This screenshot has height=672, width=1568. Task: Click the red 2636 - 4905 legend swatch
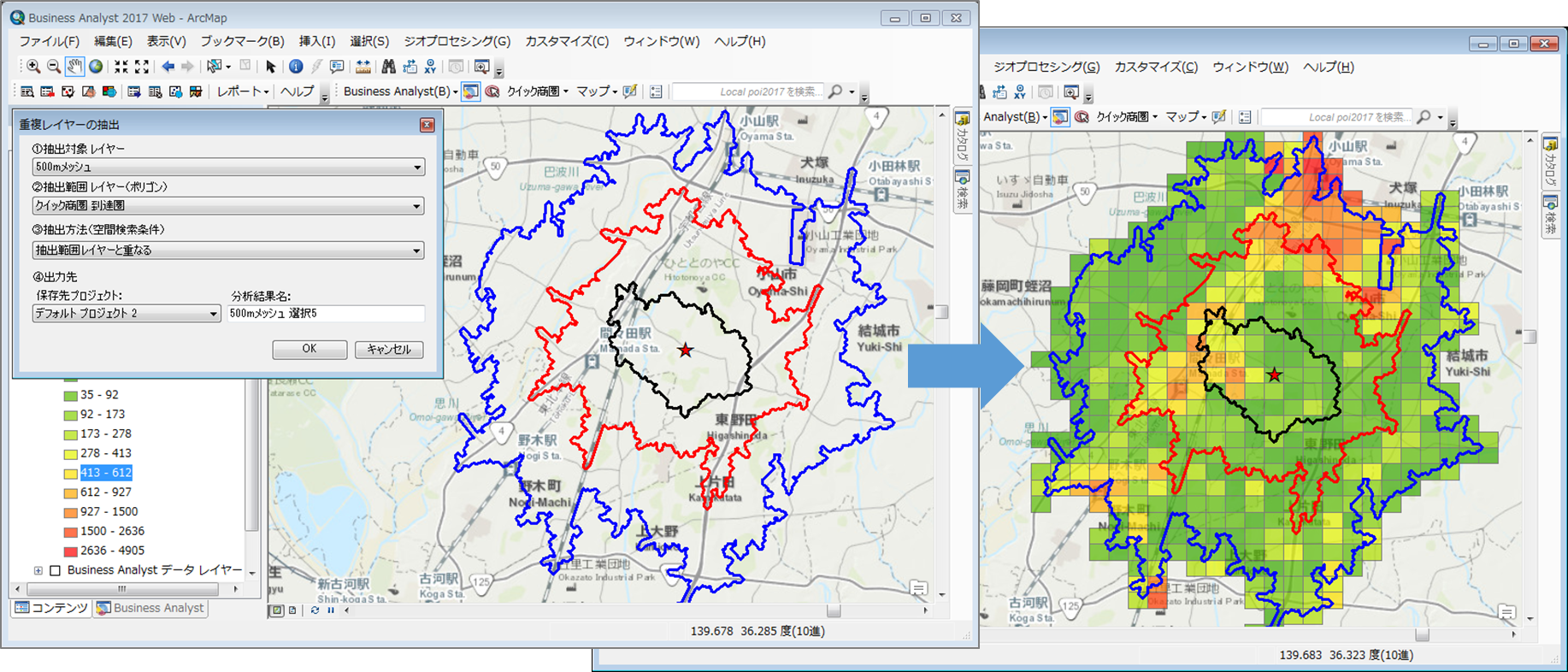click(x=71, y=551)
